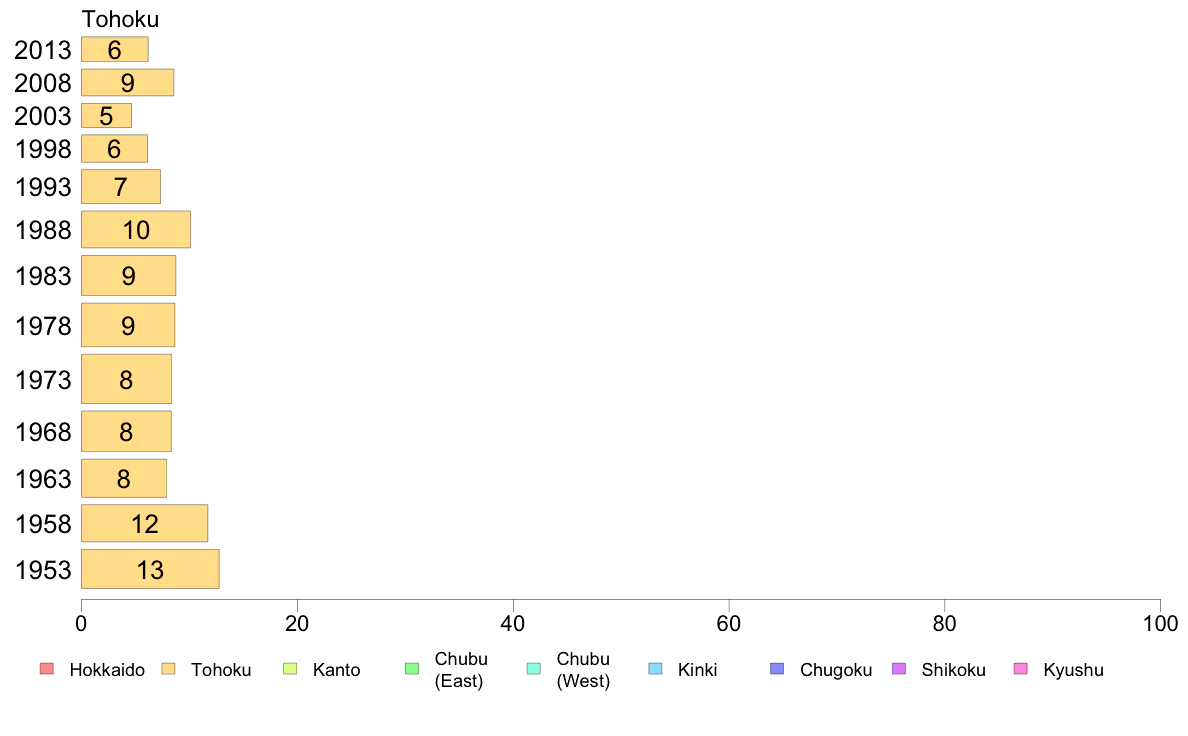Click the Tohoku chart title
The width and height of the screenshot is (1188, 736).
(x=120, y=19)
